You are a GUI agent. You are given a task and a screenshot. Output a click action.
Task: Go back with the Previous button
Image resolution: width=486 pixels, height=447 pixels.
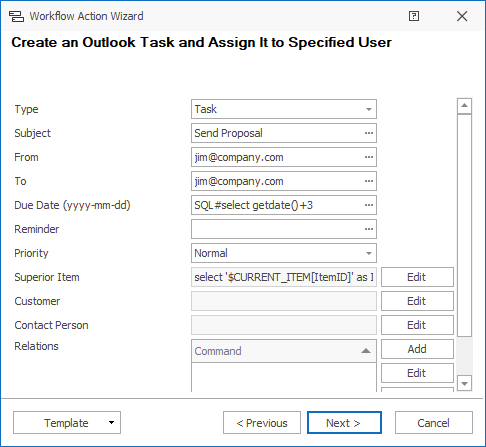click(x=262, y=423)
